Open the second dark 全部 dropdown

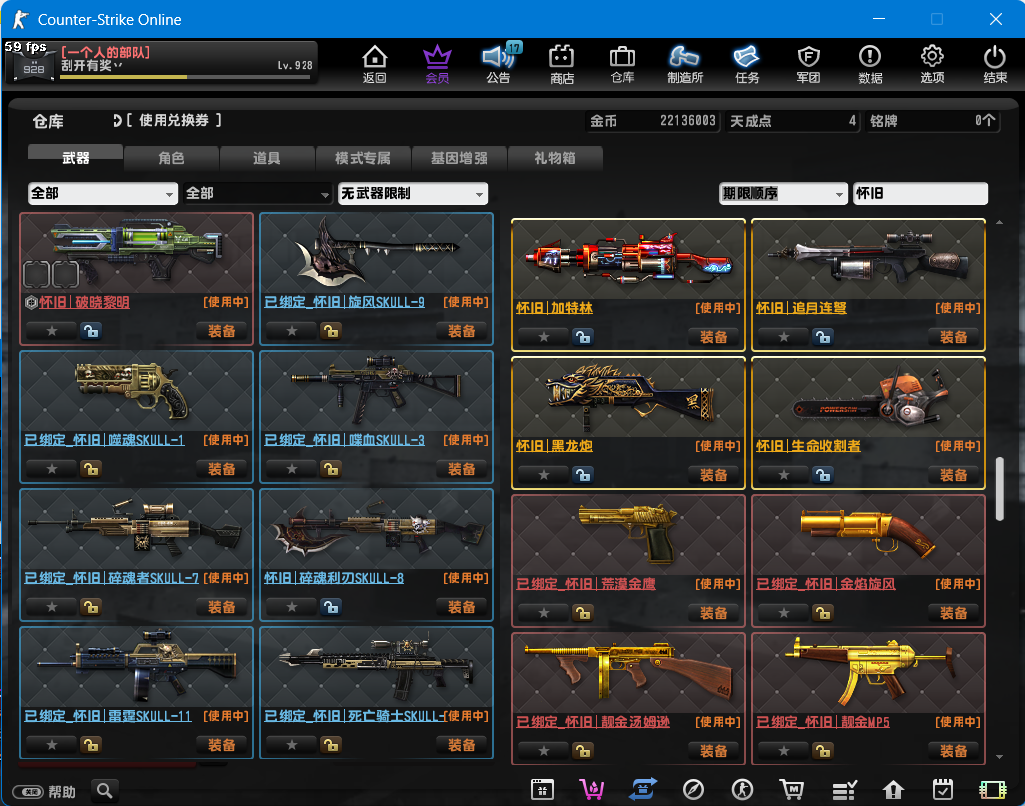[x=258, y=193]
